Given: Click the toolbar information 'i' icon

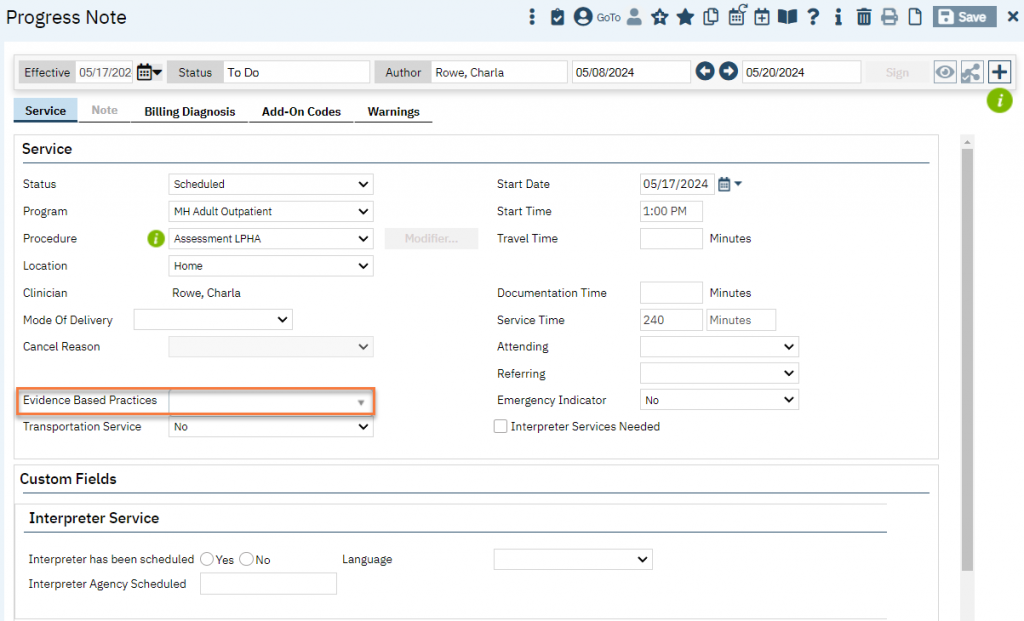Looking at the screenshot, I should [838, 17].
